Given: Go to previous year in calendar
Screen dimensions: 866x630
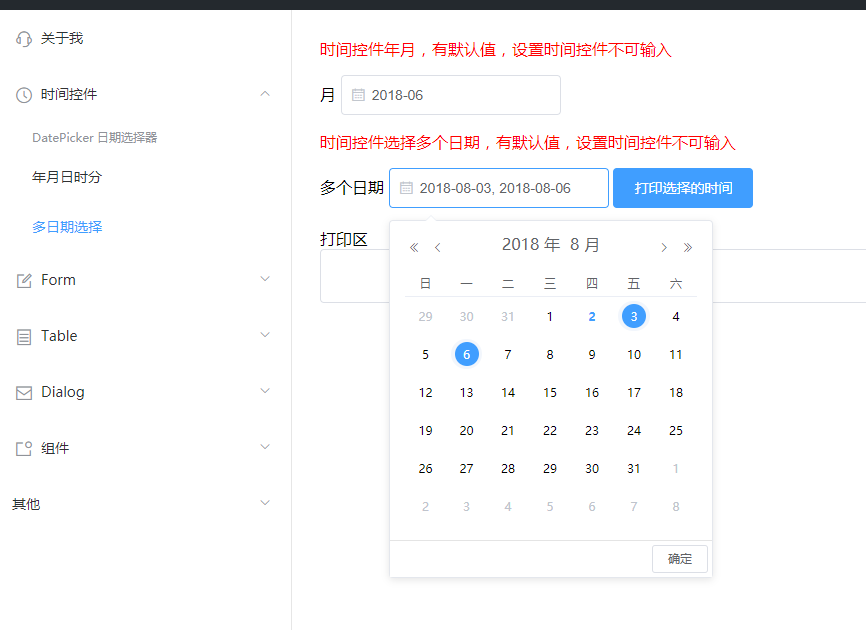Looking at the screenshot, I should (x=414, y=247).
